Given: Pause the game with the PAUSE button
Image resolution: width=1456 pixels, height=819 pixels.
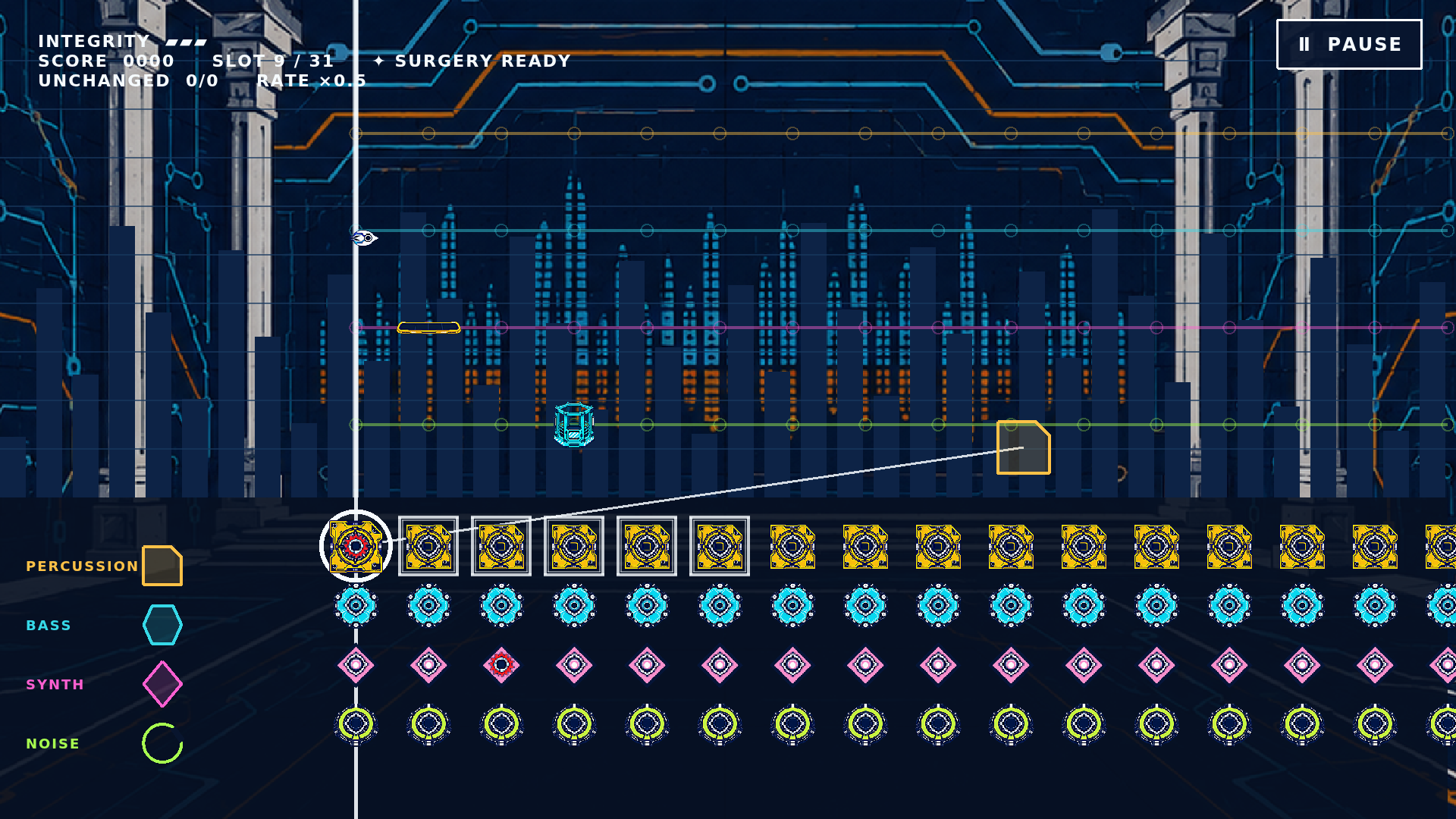Looking at the screenshot, I should [1349, 44].
